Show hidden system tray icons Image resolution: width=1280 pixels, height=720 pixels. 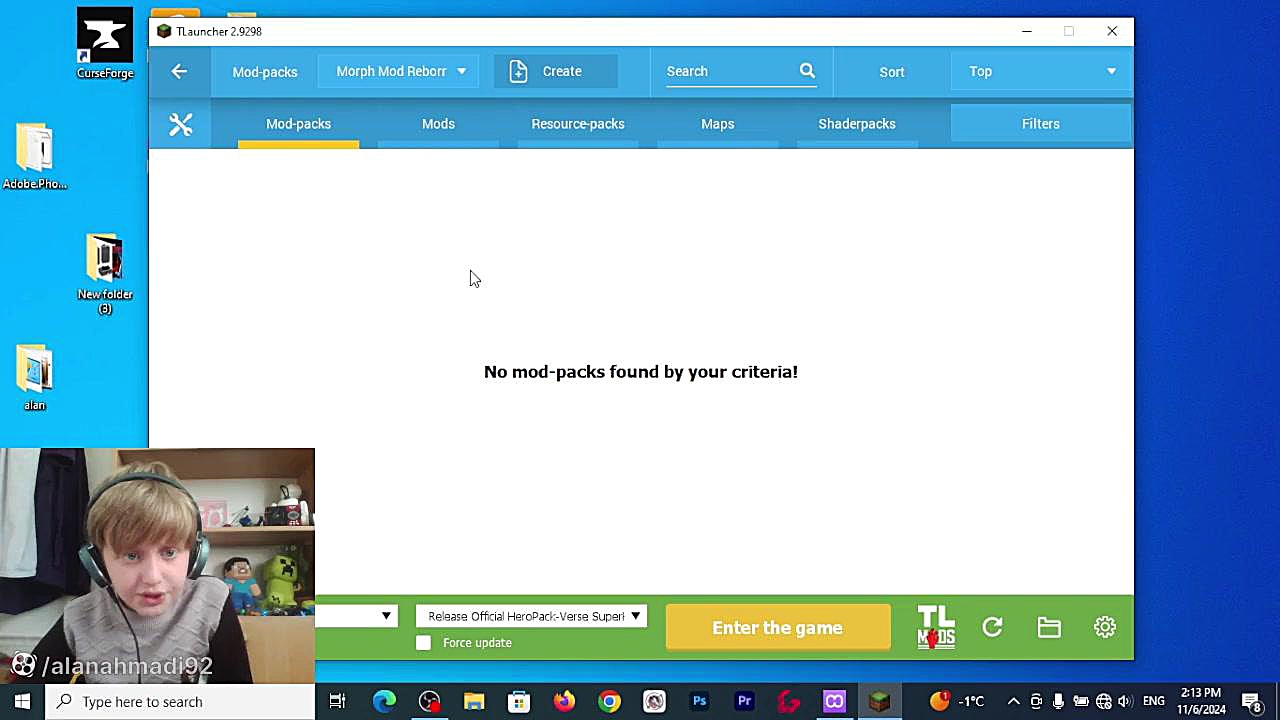pyautogui.click(x=1013, y=701)
